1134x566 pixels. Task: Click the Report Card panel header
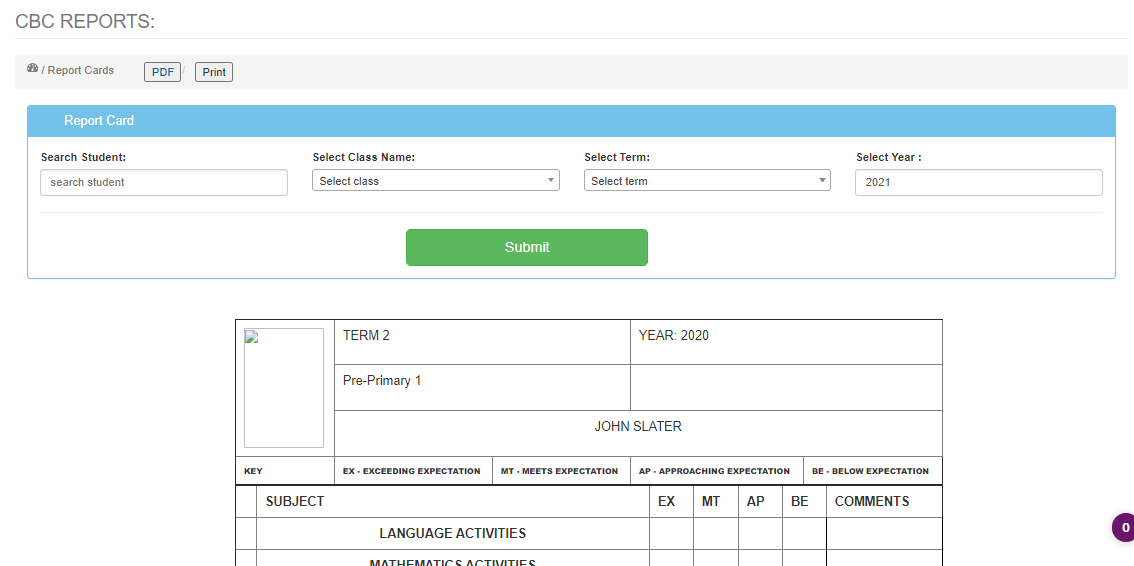tap(99, 121)
